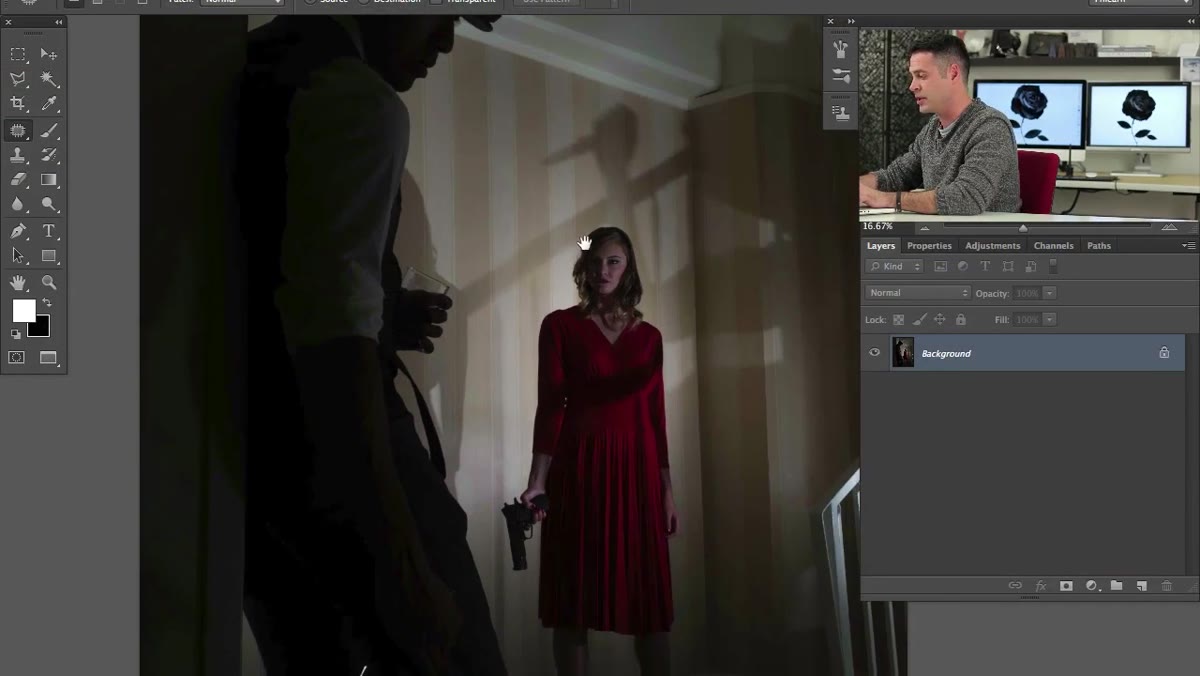Viewport: 1200px width, 676px height.
Task: Toggle filter for pixel layers
Action: (x=940, y=266)
